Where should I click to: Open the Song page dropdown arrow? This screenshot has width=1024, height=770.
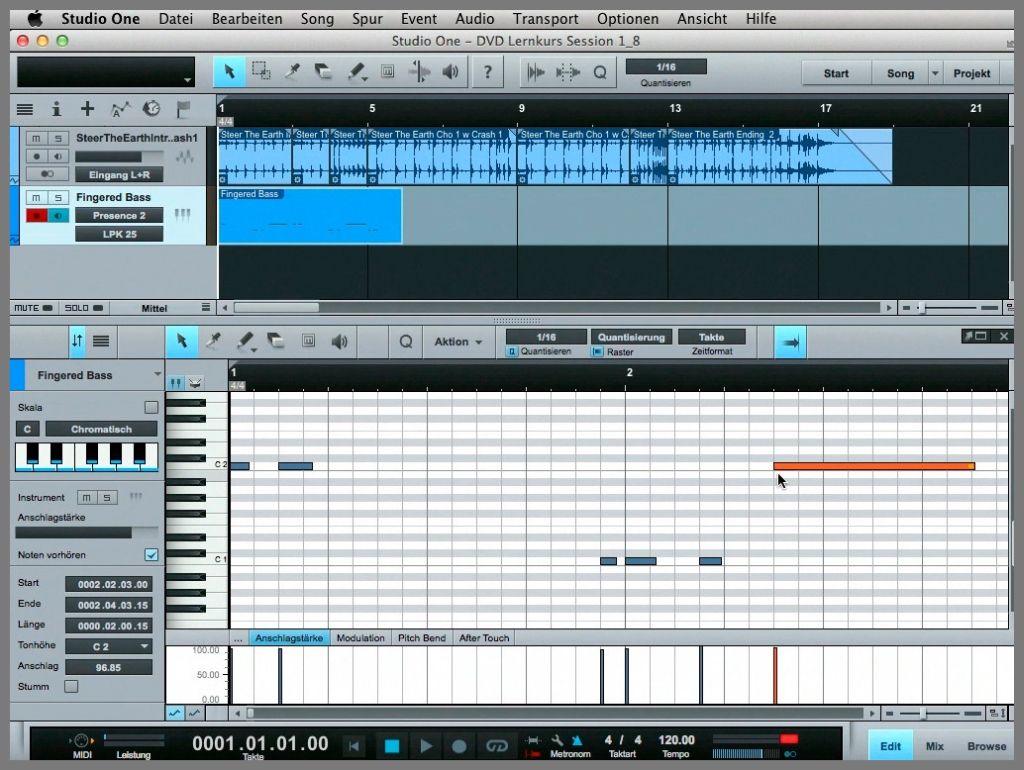click(935, 73)
